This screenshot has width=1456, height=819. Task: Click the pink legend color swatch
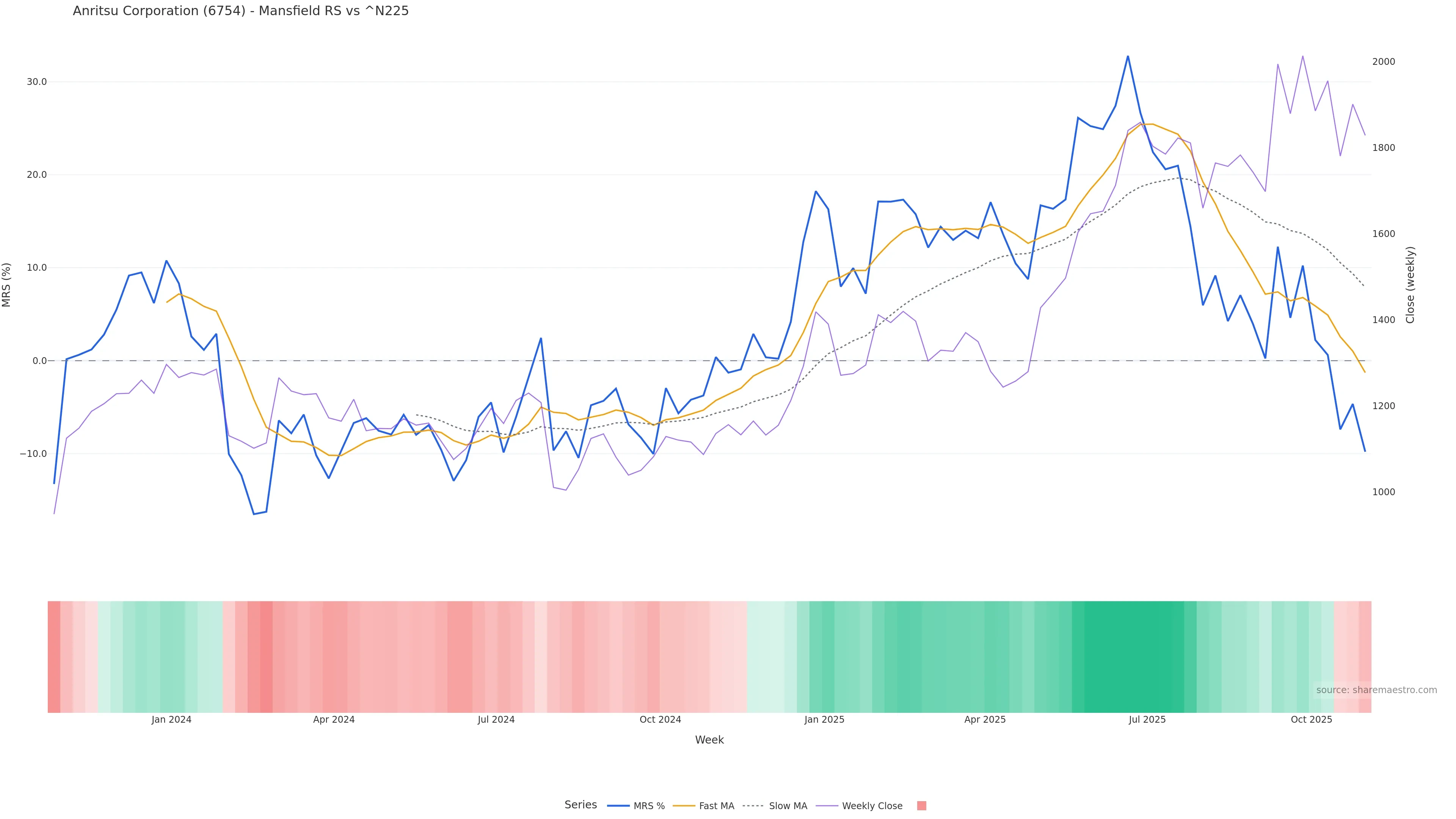(921, 806)
